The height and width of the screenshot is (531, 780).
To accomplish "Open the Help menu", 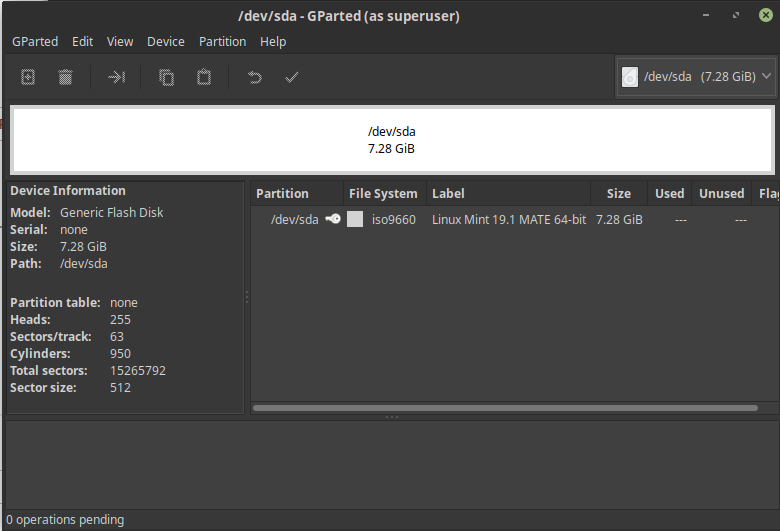I will pyautogui.click(x=273, y=41).
